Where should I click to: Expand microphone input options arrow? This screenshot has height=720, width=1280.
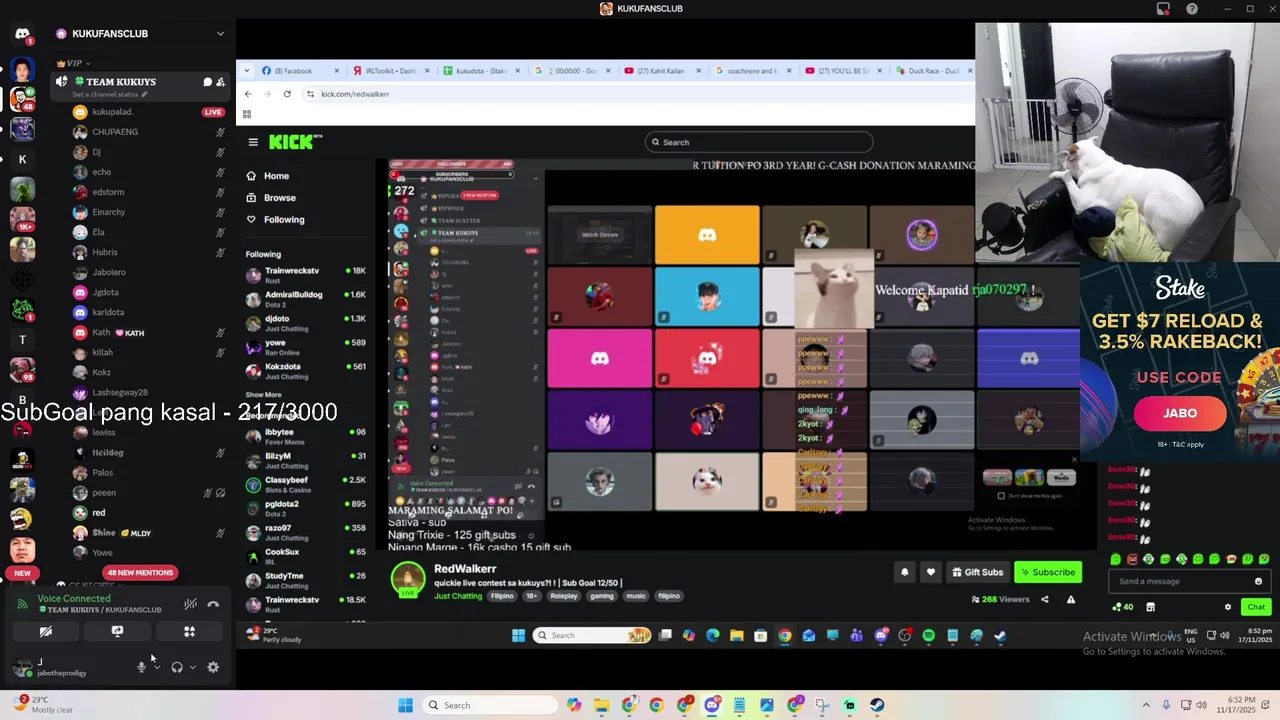(156, 667)
